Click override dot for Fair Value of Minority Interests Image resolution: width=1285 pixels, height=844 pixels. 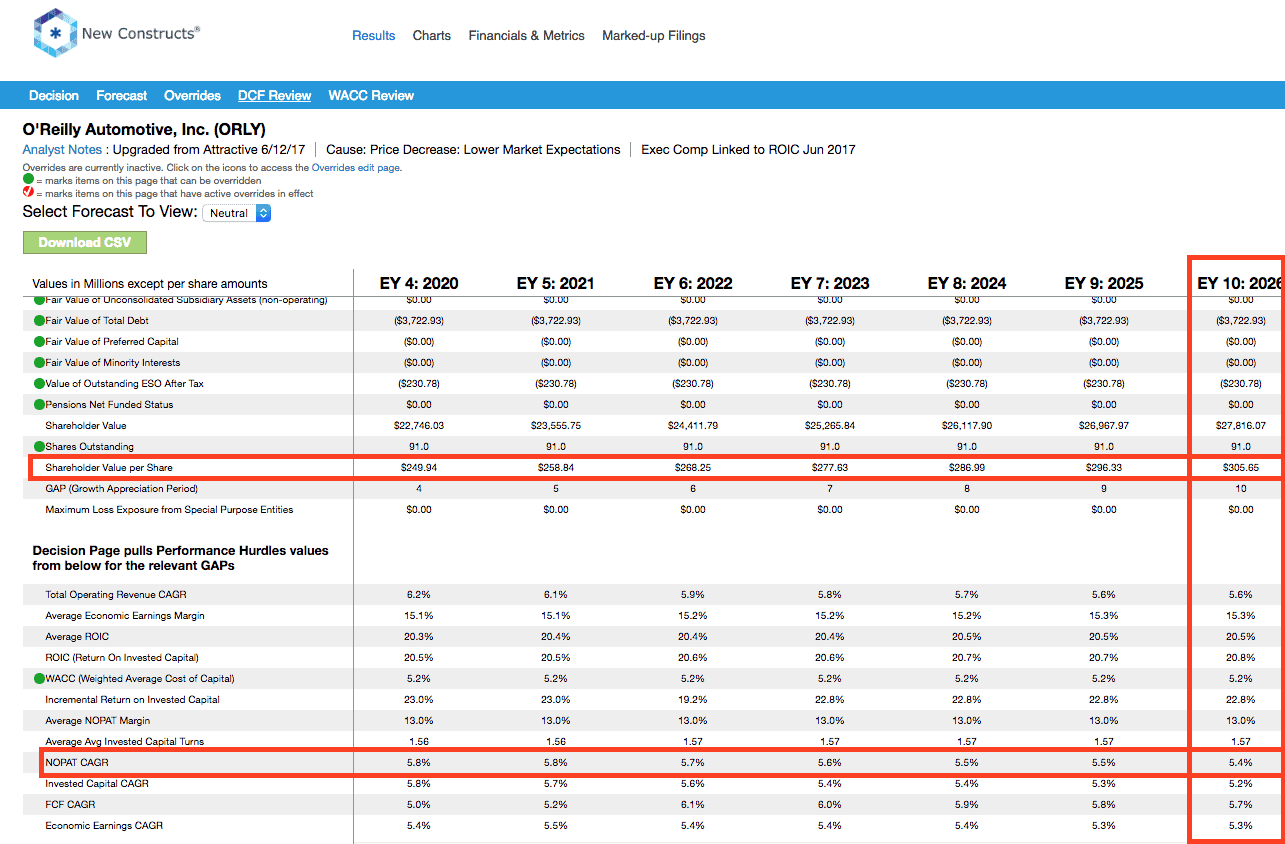coord(39,363)
